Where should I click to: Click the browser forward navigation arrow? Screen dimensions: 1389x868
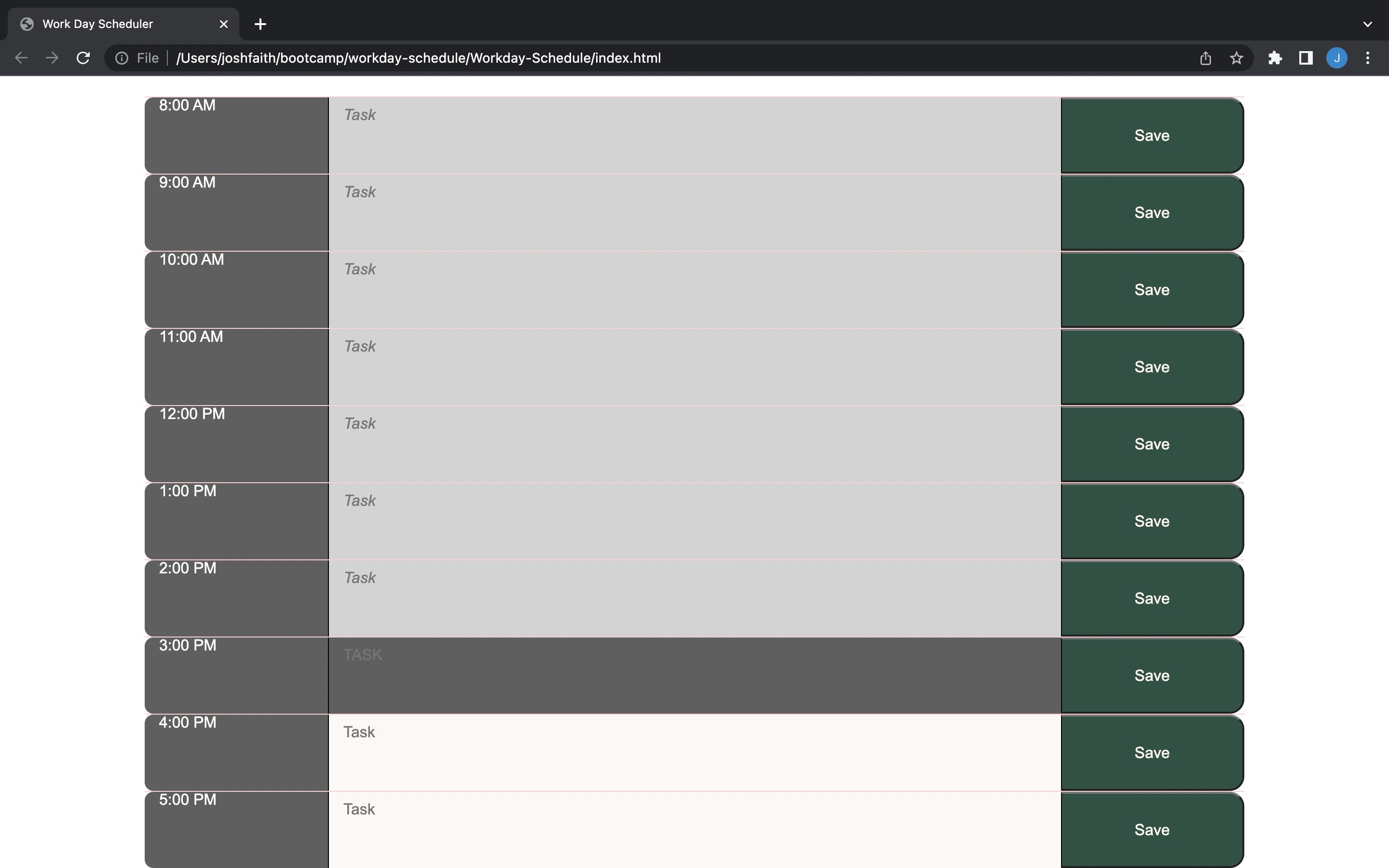(x=52, y=57)
